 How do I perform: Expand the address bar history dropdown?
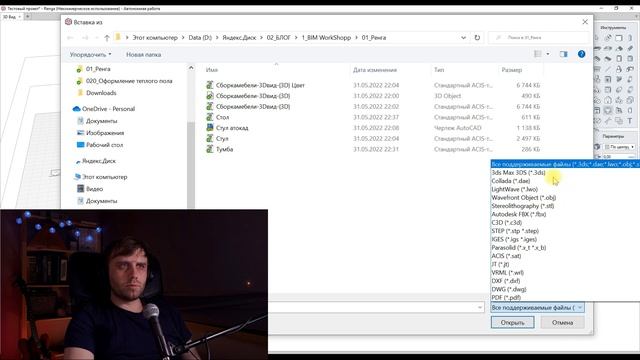[463, 38]
